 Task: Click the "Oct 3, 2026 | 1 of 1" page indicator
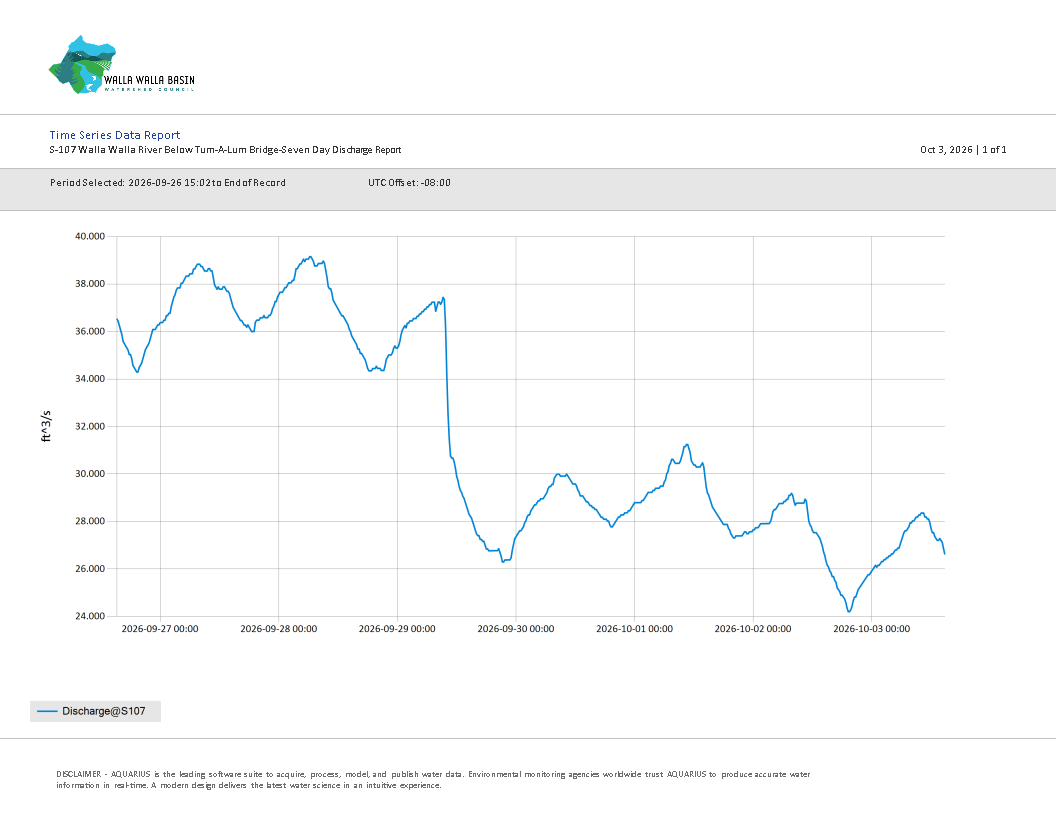tap(963, 149)
